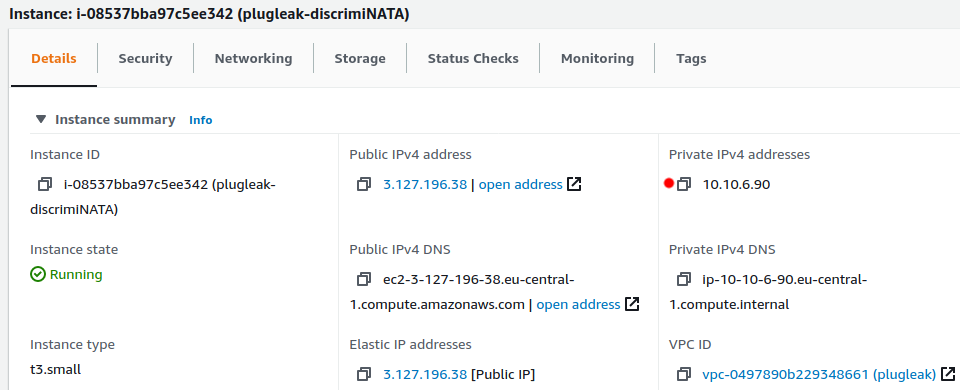Click external link icon beside Public IPv4 open address

[574, 184]
